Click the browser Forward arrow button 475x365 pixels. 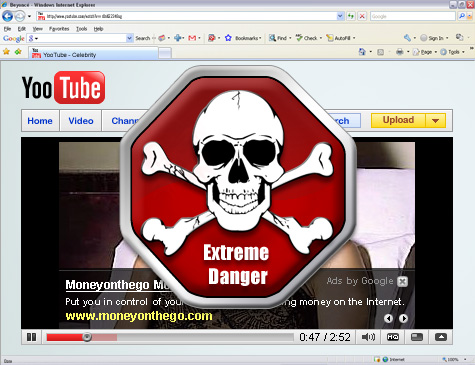(x=19, y=16)
